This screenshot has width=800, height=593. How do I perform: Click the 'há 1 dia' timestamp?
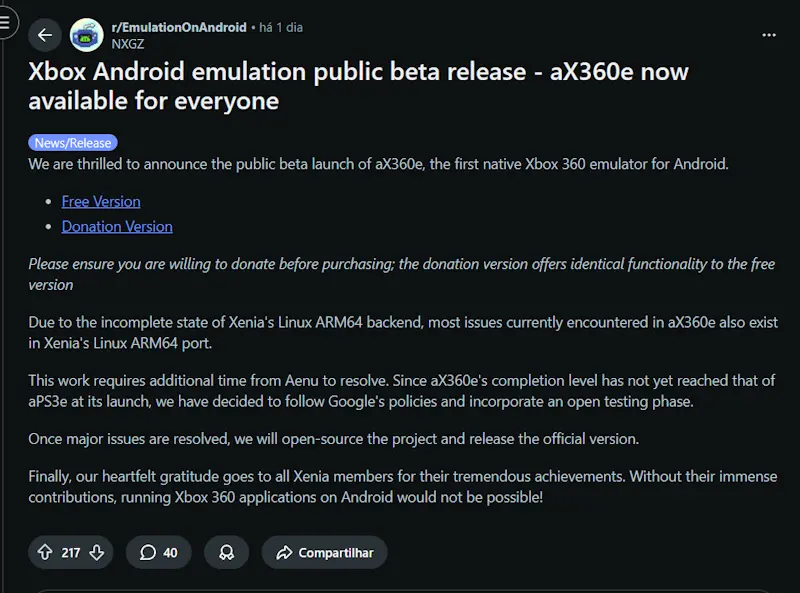tap(280, 27)
